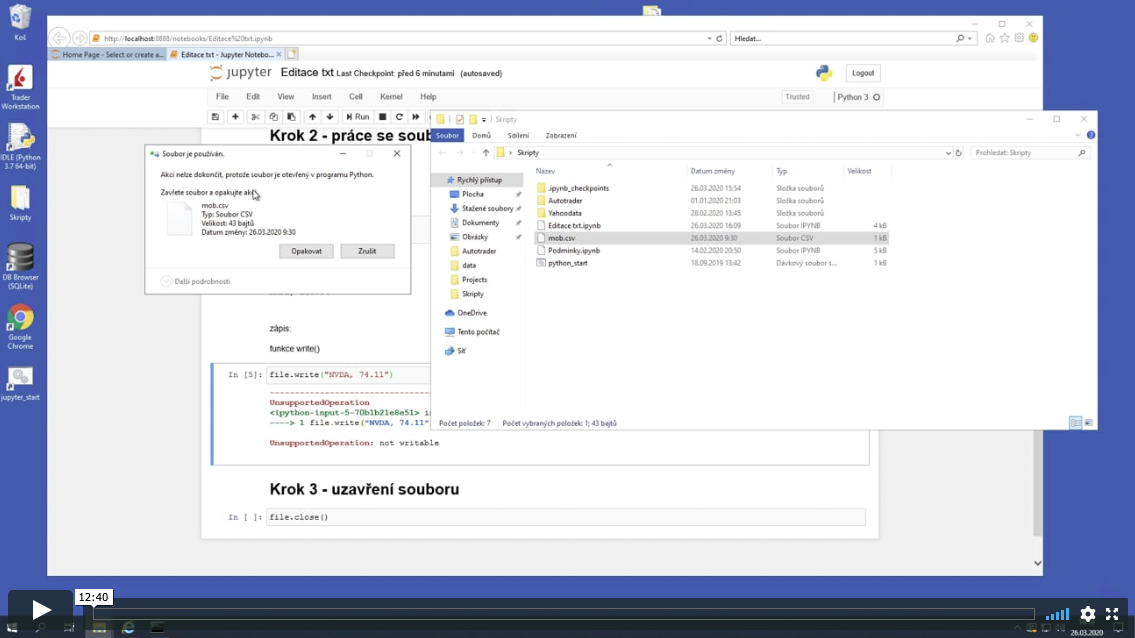The image size is (1135, 638).
Task: Click the Opakovat button in dialog
Action: pos(306,251)
